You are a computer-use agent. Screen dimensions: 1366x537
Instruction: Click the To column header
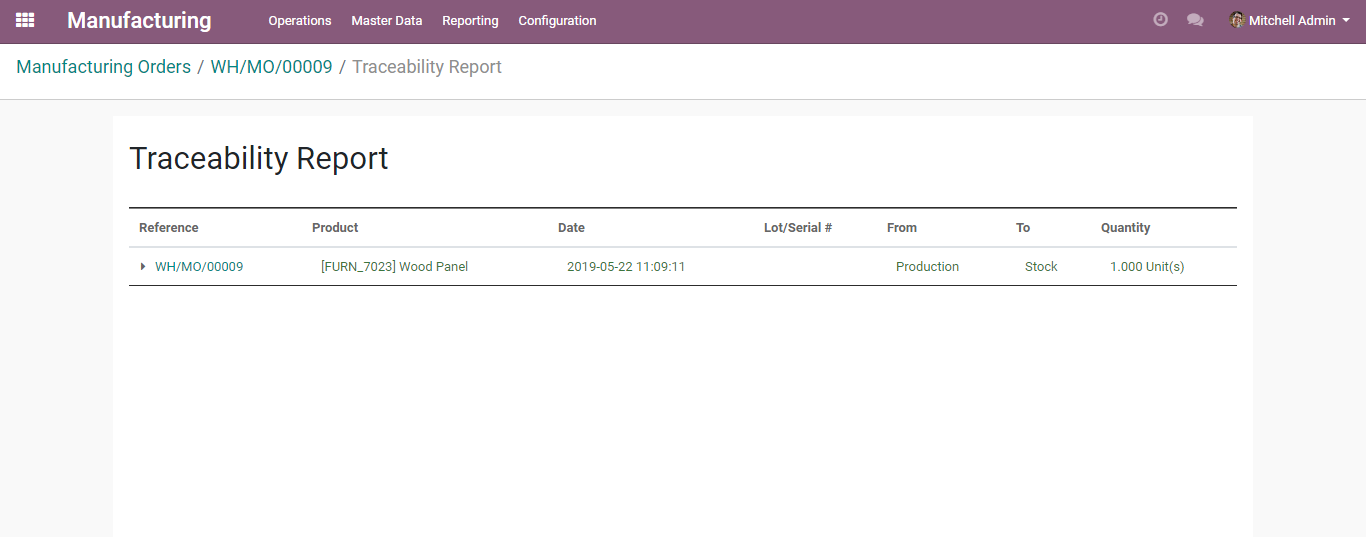1023,228
